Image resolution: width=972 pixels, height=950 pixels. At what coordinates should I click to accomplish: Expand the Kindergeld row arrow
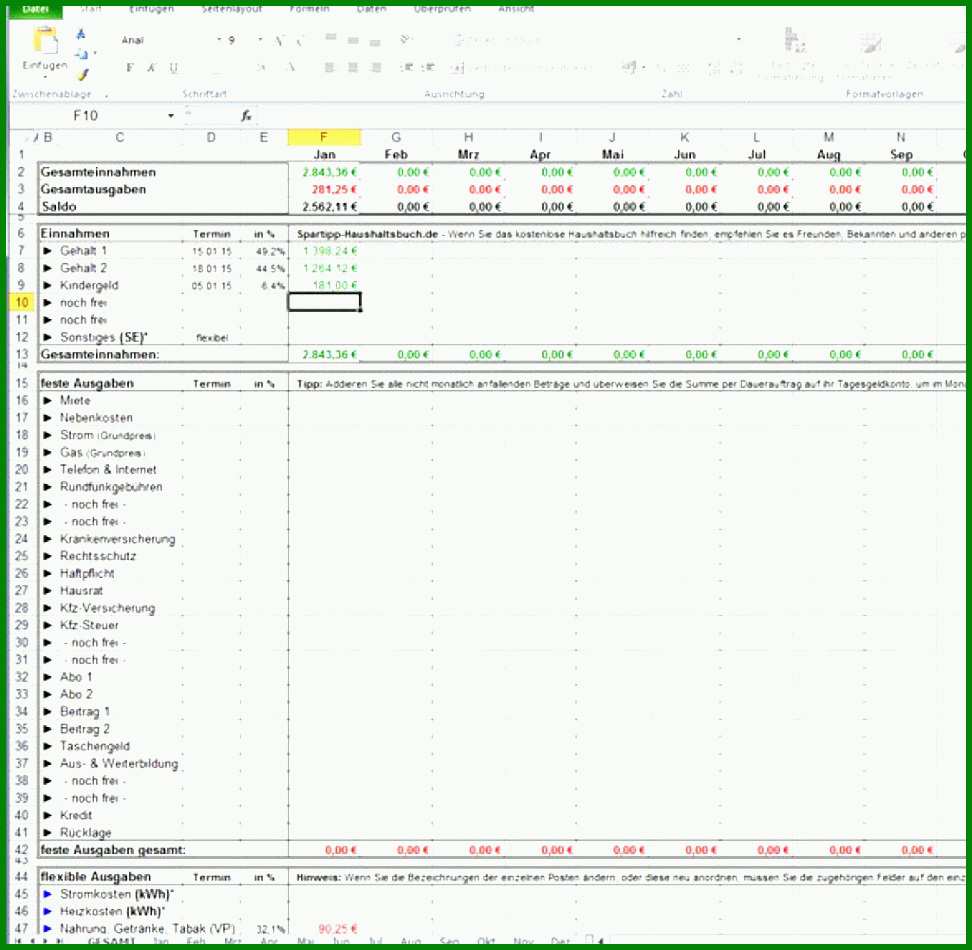click(x=48, y=286)
